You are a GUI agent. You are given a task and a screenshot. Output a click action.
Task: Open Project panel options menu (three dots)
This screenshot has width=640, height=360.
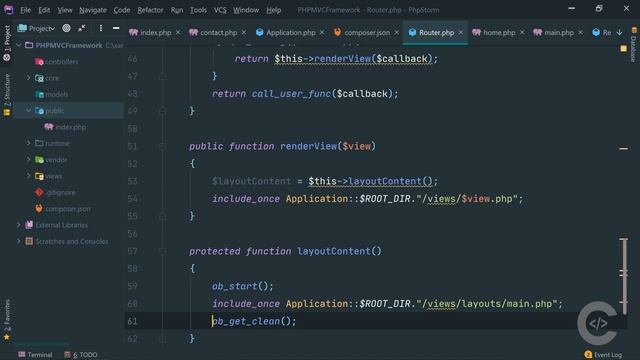(101, 28)
